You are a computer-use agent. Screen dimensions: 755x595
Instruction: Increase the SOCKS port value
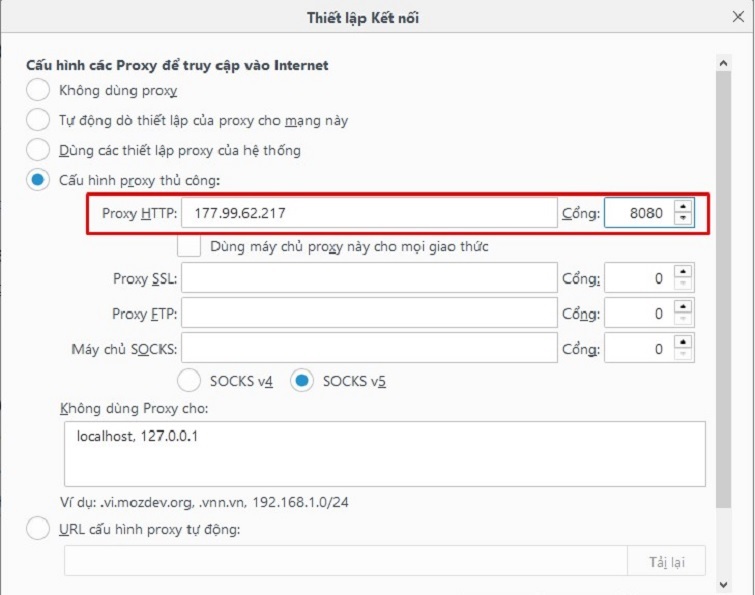tap(683, 342)
